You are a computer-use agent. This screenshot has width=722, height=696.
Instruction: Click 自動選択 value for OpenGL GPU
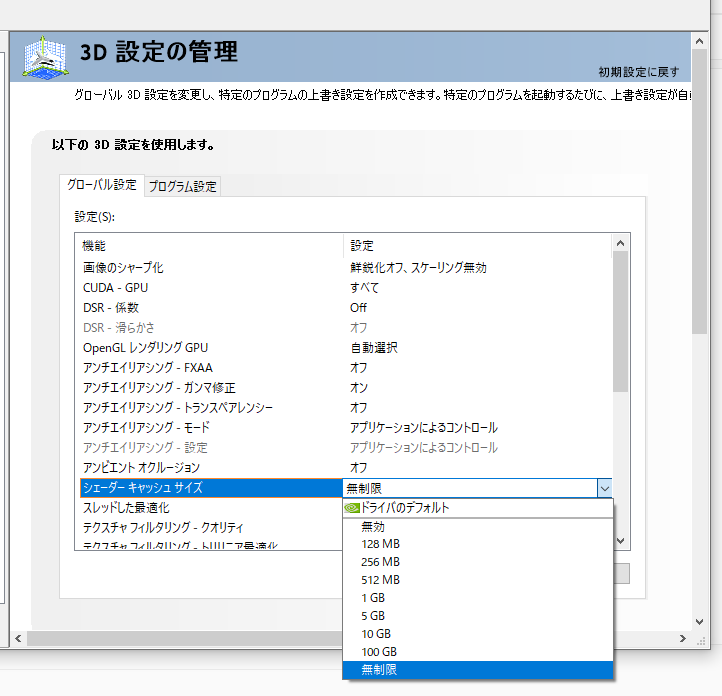click(x=373, y=348)
